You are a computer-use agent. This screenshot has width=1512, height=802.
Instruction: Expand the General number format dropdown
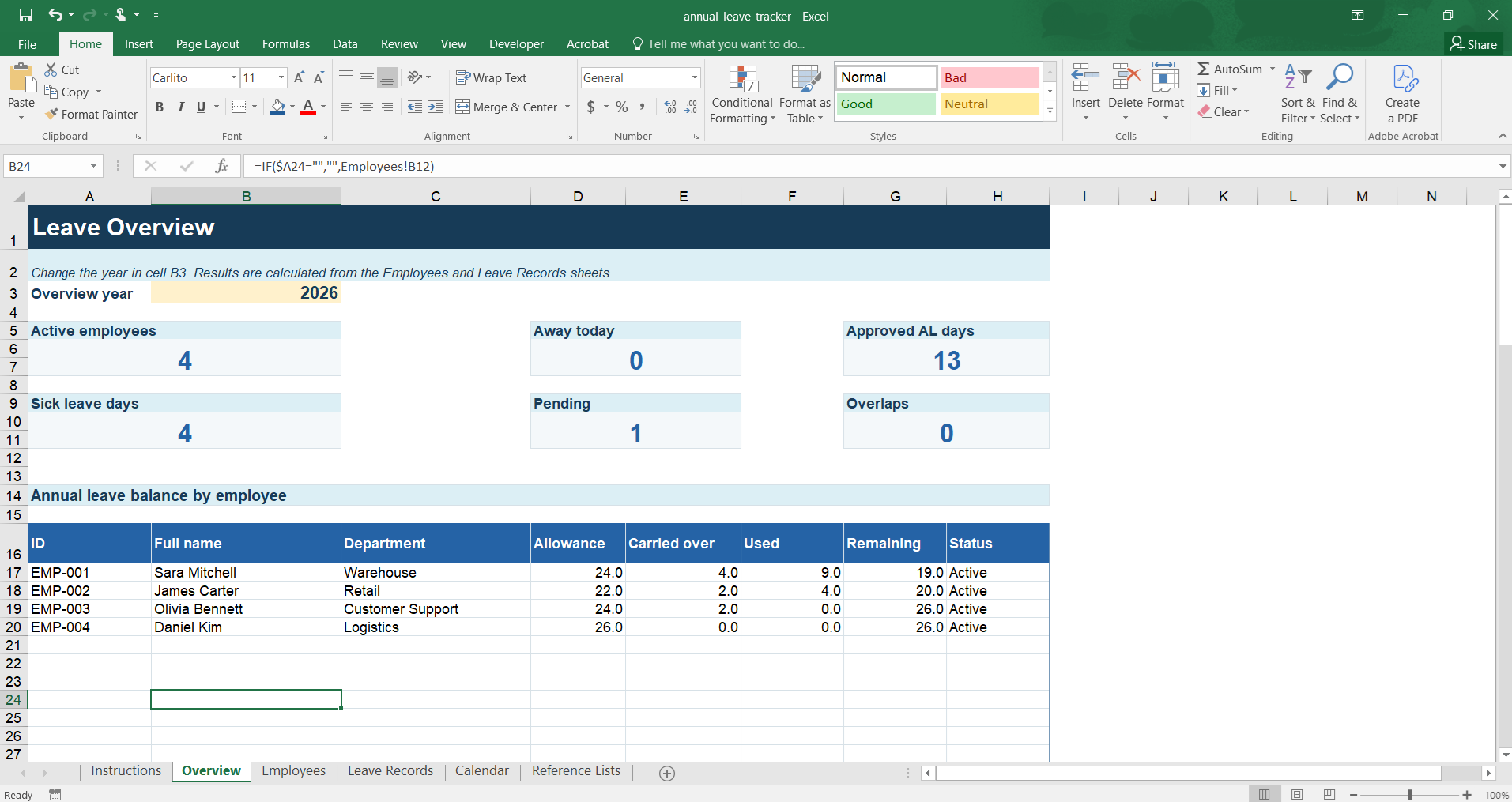[x=695, y=77]
